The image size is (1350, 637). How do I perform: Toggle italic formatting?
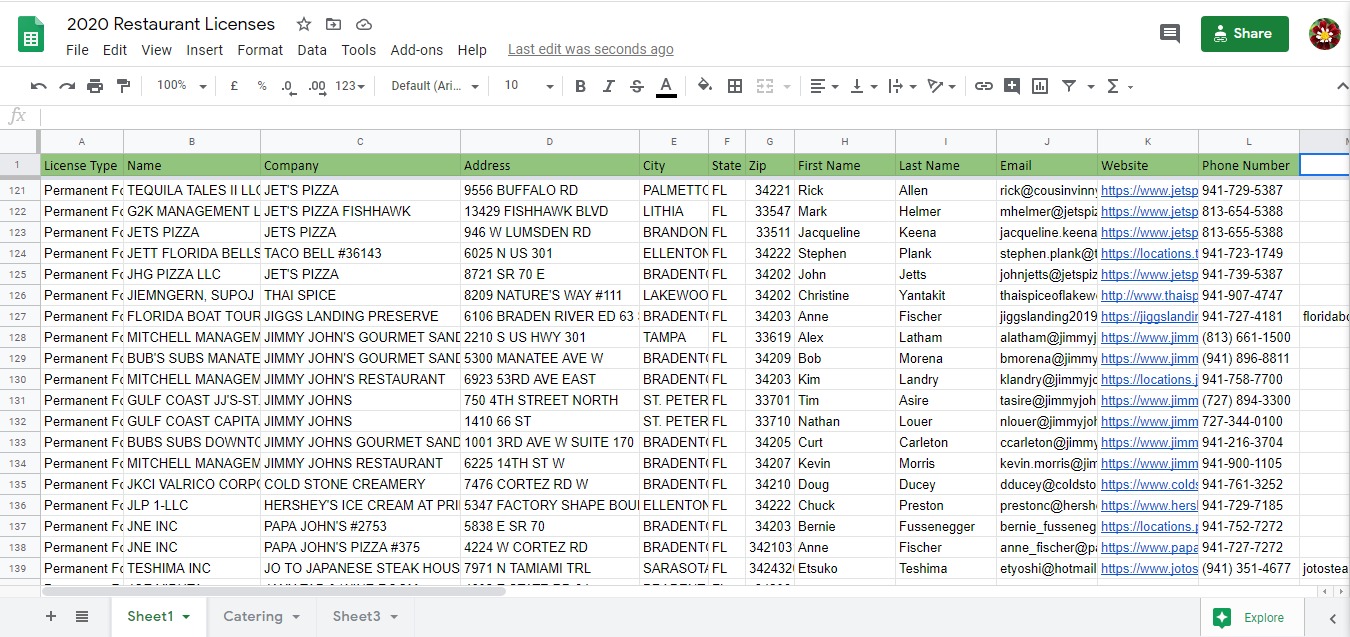[608, 86]
